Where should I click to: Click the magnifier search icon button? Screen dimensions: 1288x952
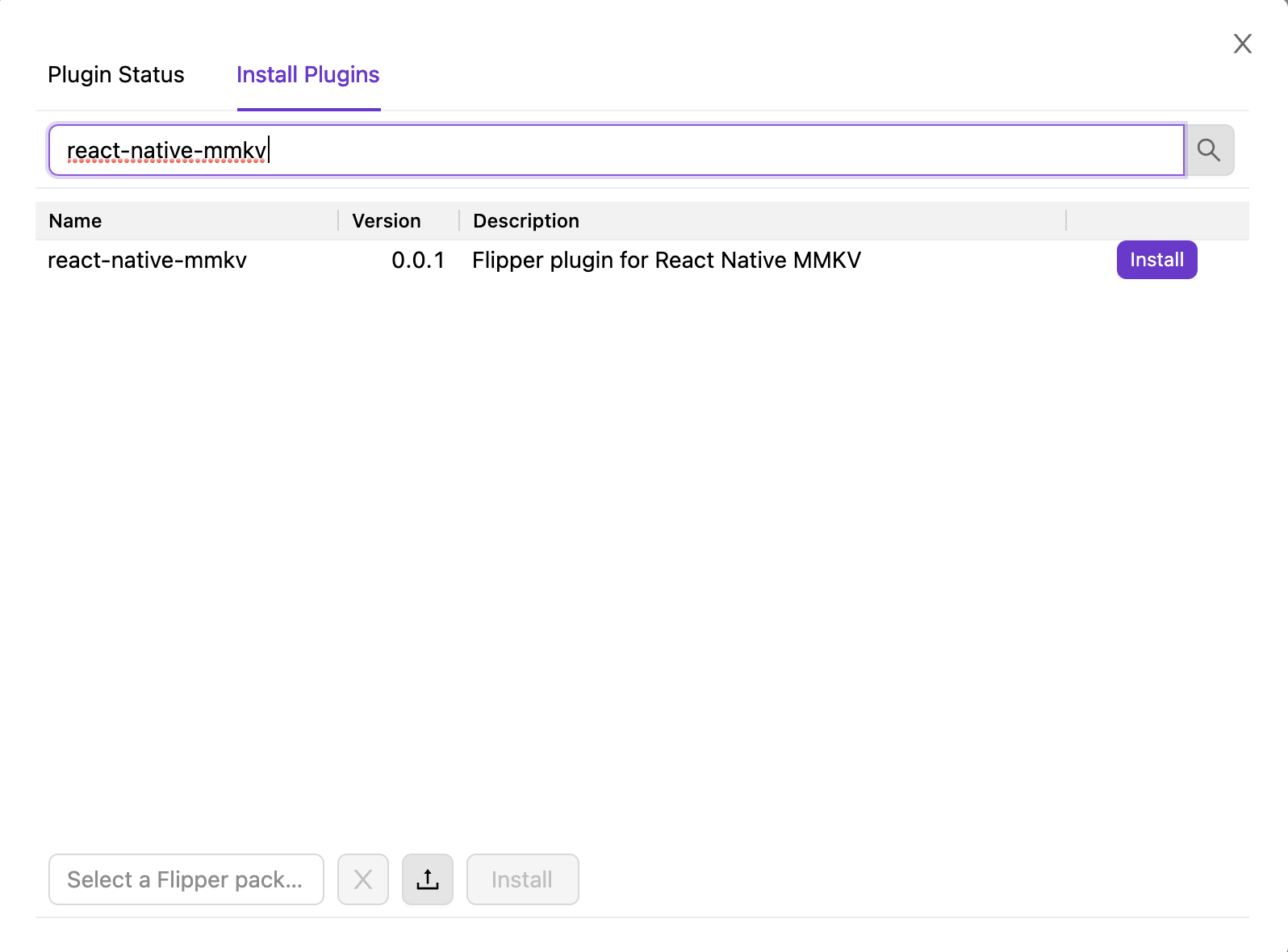pos(1209,150)
